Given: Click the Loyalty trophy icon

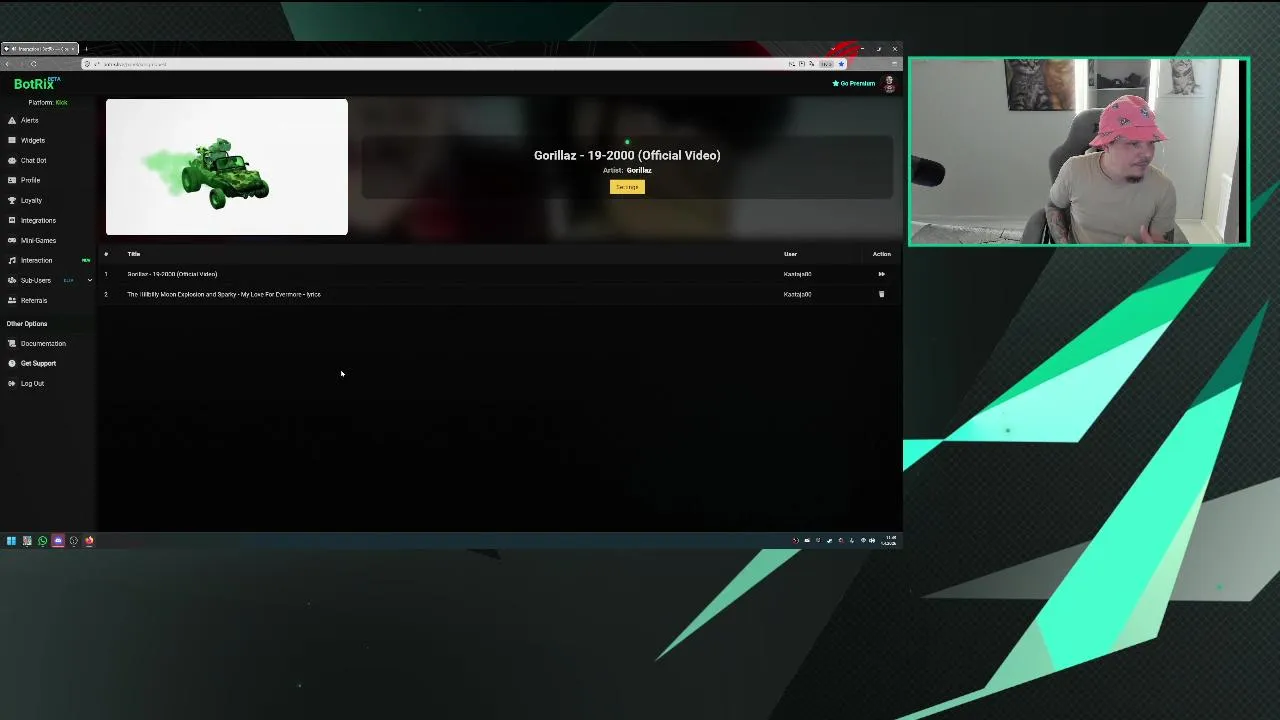Looking at the screenshot, I should 12,200.
